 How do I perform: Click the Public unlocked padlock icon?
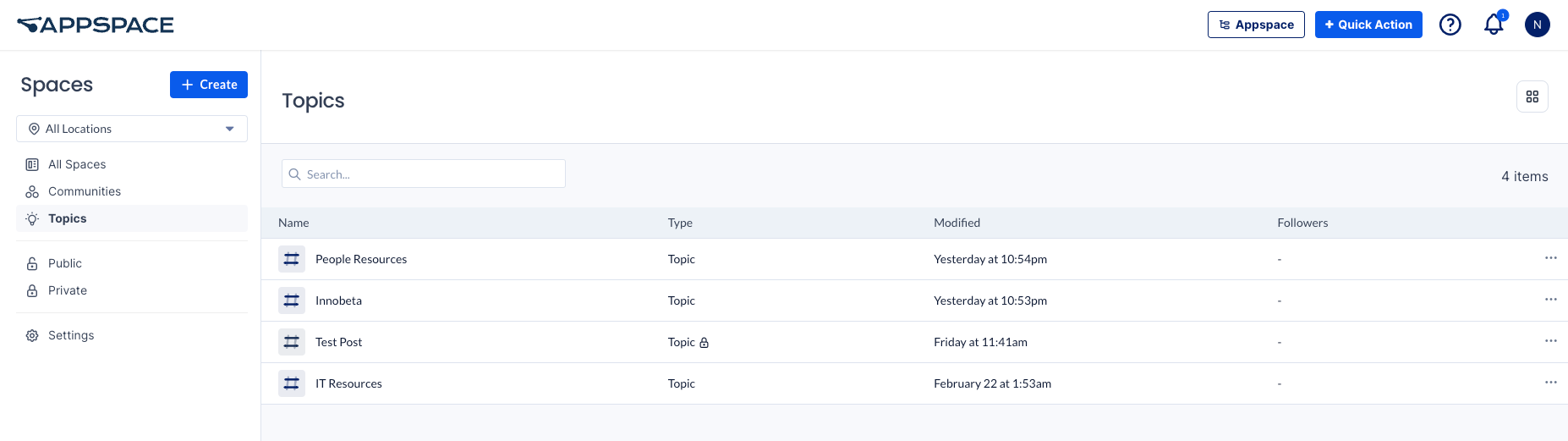coord(32,263)
